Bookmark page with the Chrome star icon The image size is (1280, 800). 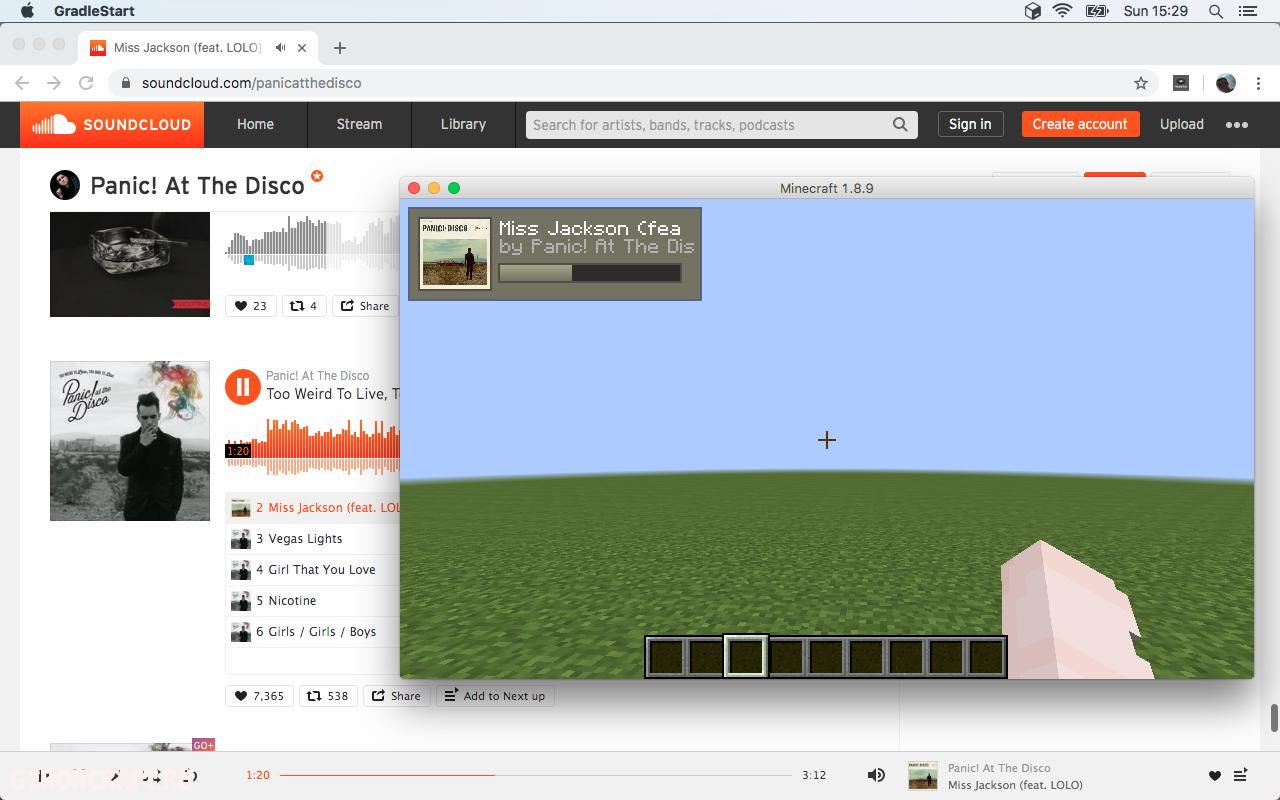coord(1141,83)
